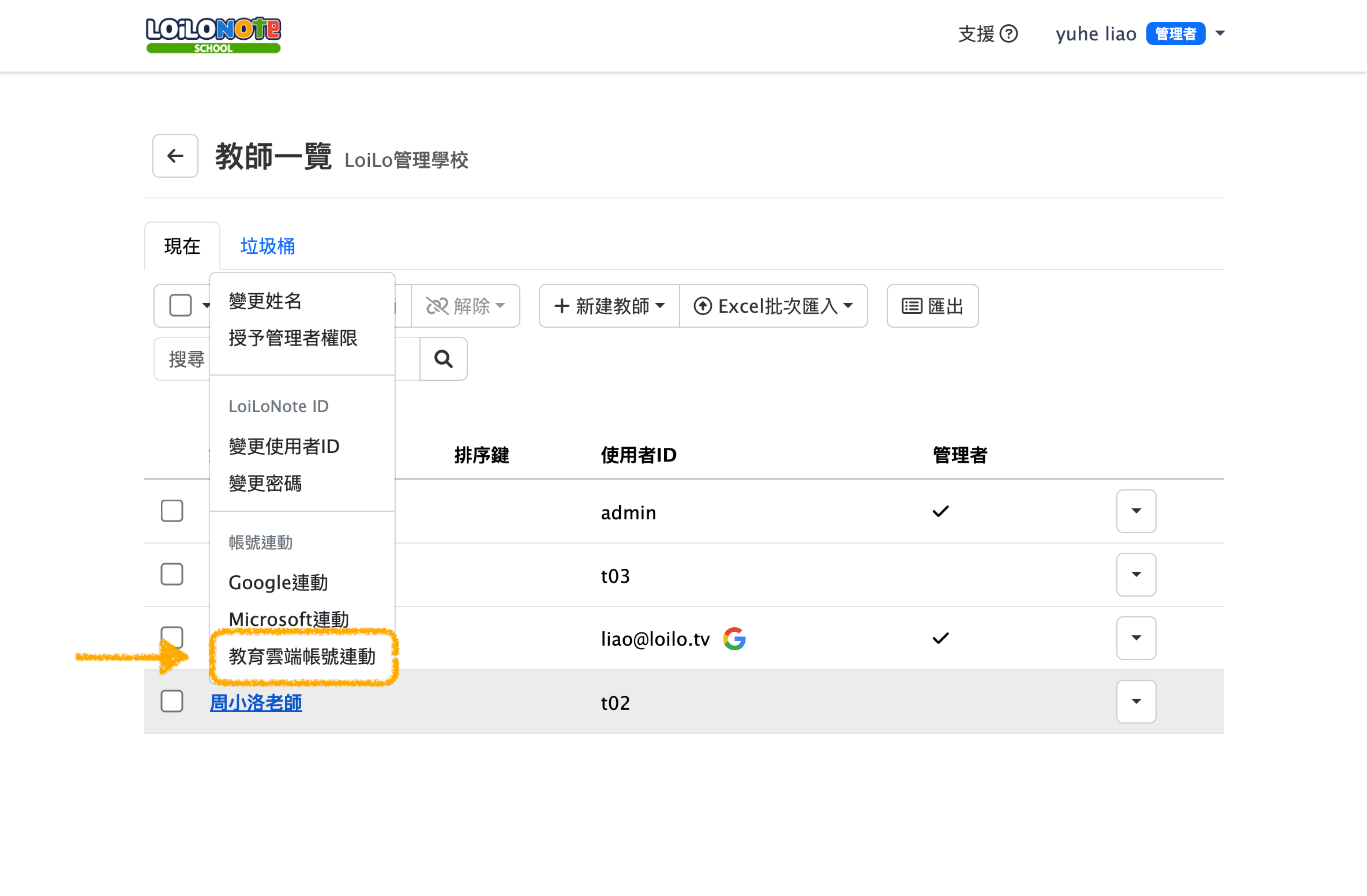The width and height of the screenshot is (1367, 896).
Task: Check the admin row checkbox
Action: pyautogui.click(x=172, y=511)
